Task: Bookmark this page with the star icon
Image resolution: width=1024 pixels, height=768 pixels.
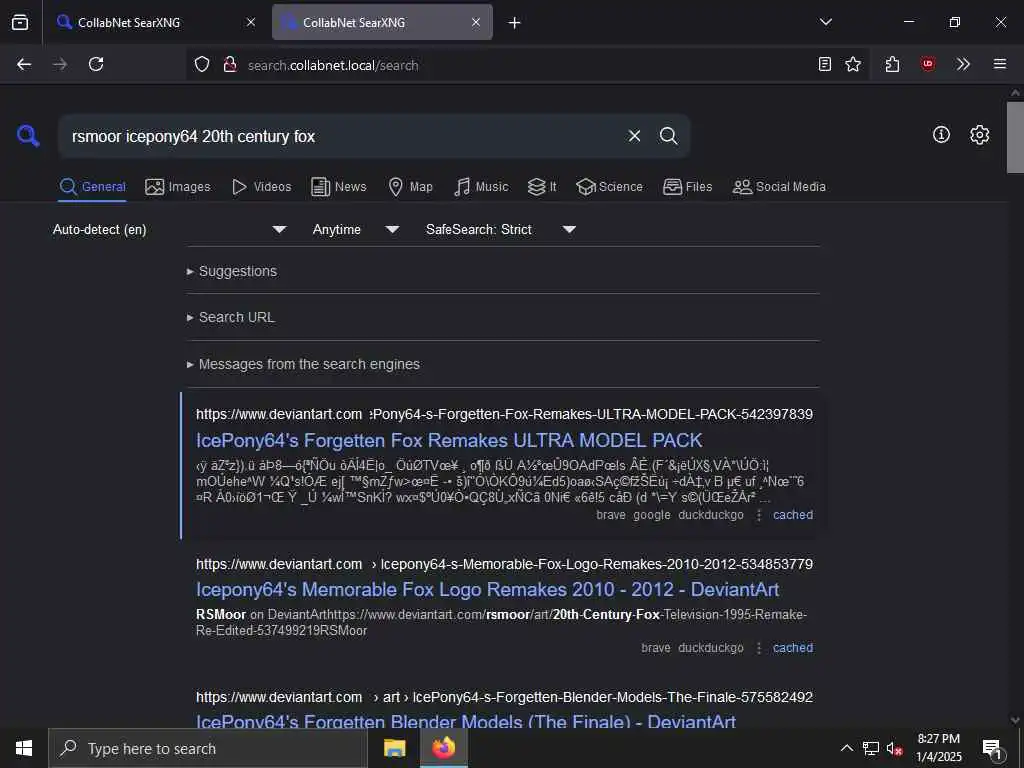Action: pyautogui.click(x=853, y=64)
